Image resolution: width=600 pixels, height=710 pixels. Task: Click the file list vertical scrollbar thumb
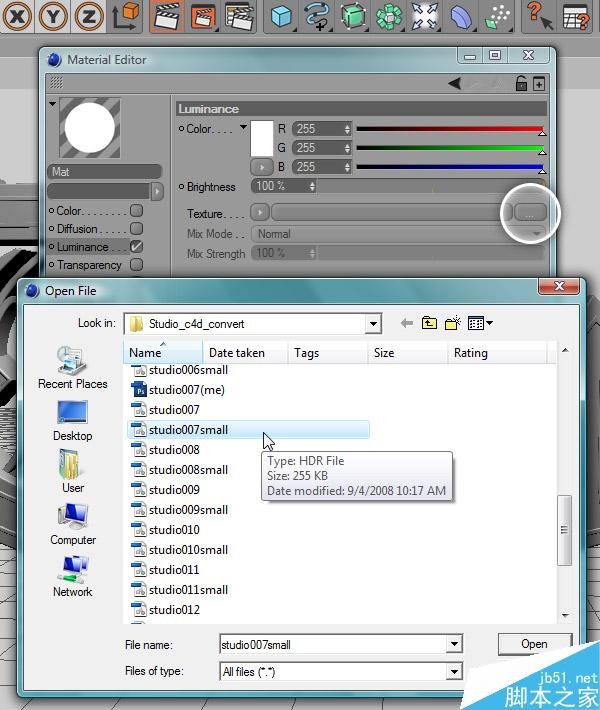[x=564, y=530]
